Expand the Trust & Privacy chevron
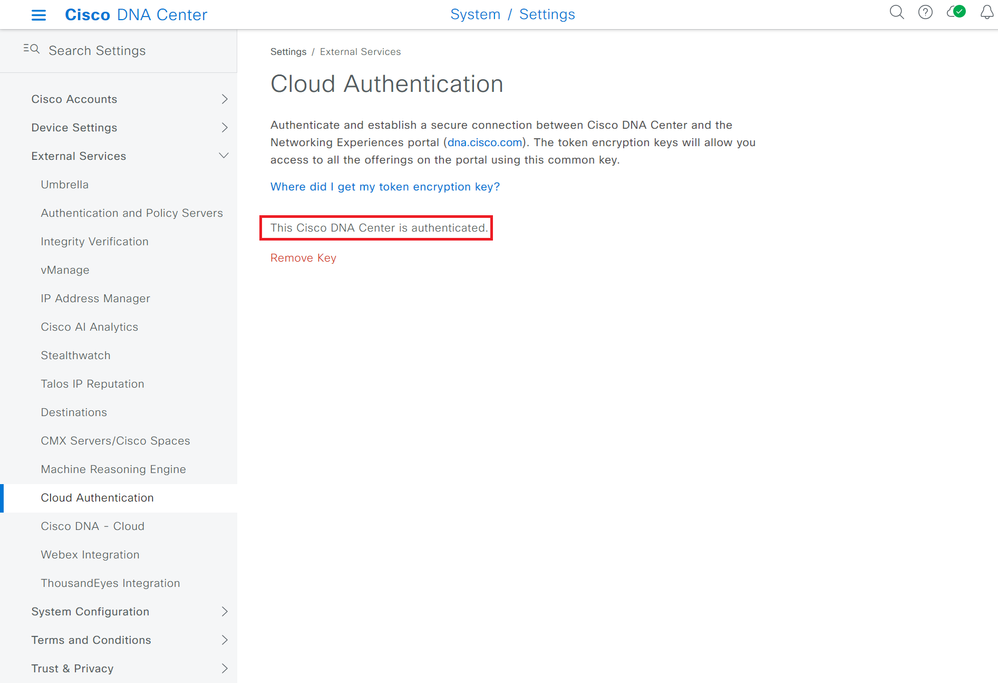998x683 pixels. [224, 668]
